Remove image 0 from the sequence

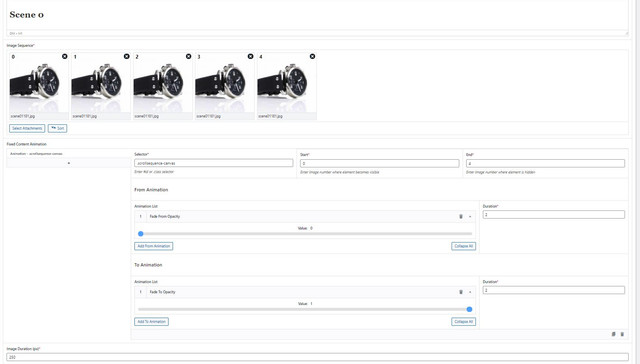[64, 56]
